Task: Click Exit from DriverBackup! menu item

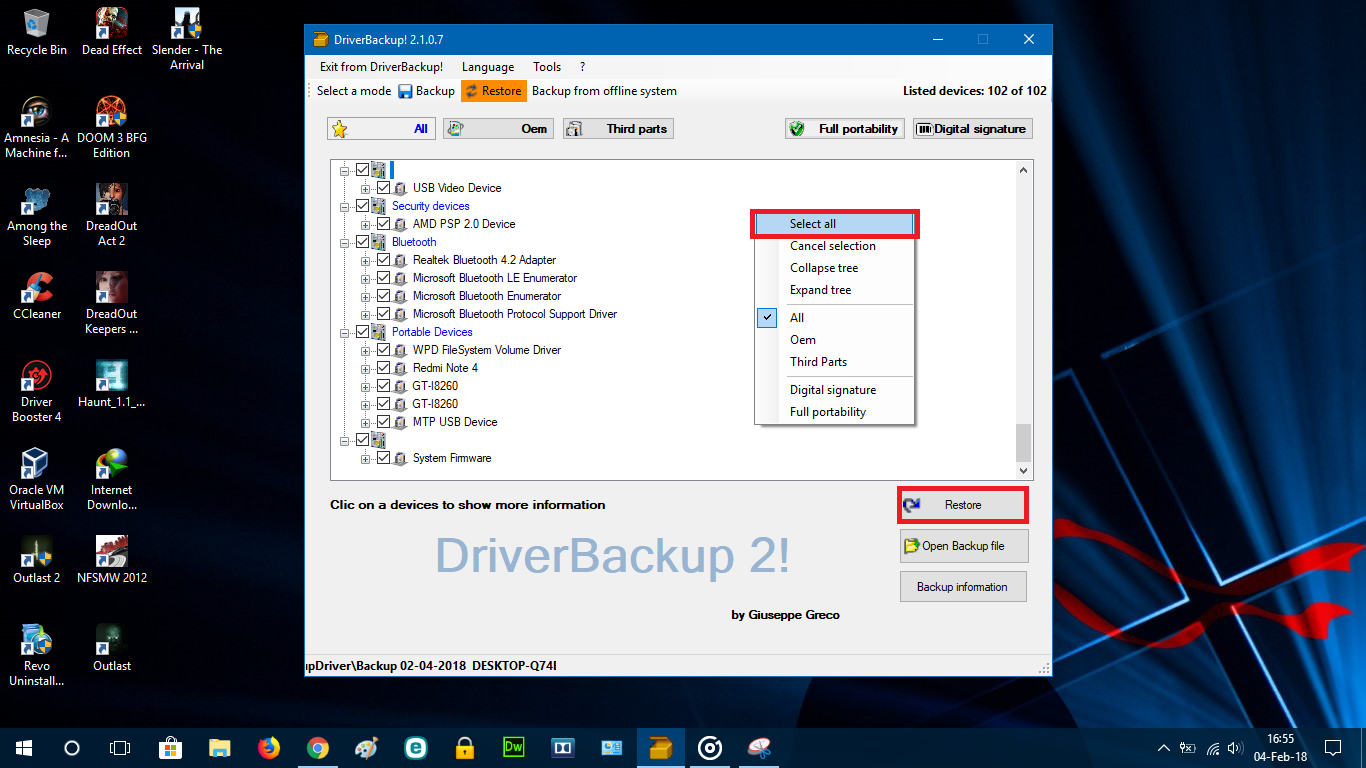Action: (381, 67)
